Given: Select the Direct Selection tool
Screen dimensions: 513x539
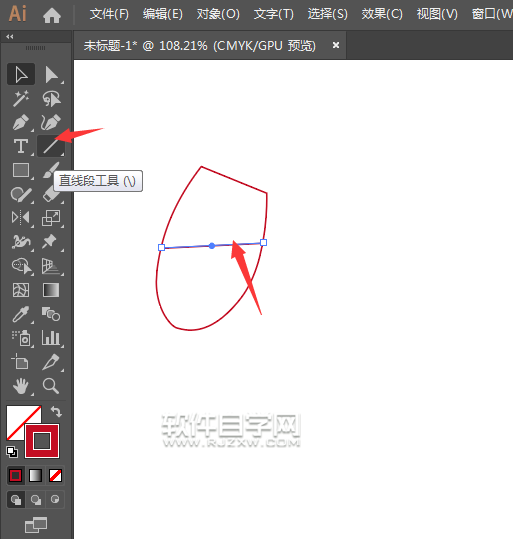Looking at the screenshot, I should click(51, 74).
